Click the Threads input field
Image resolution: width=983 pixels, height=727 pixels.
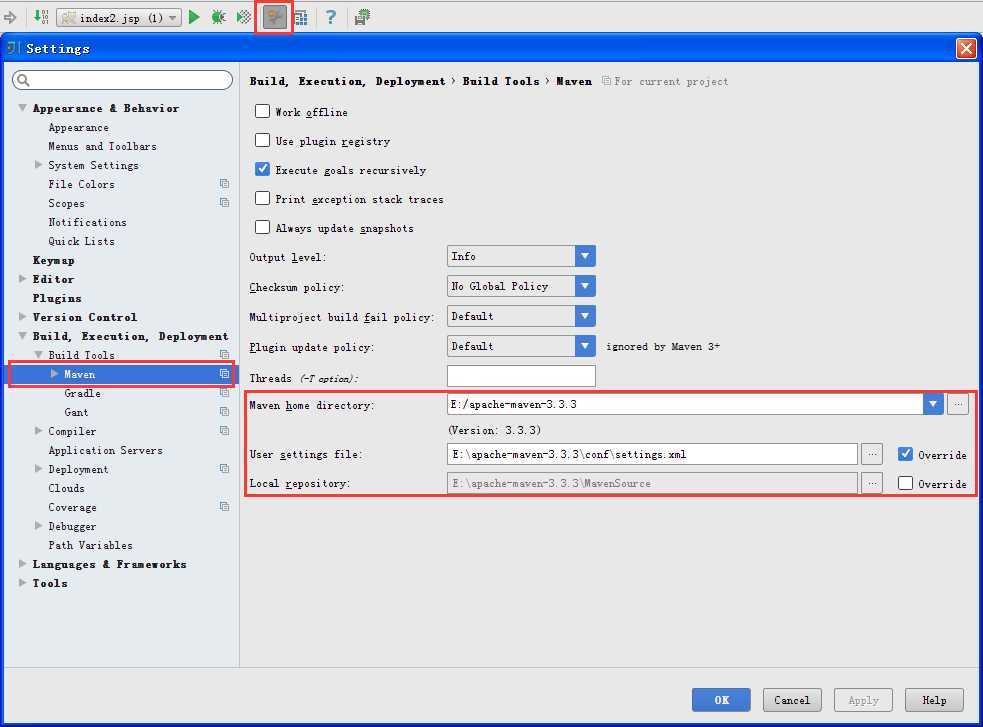point(521,376)
